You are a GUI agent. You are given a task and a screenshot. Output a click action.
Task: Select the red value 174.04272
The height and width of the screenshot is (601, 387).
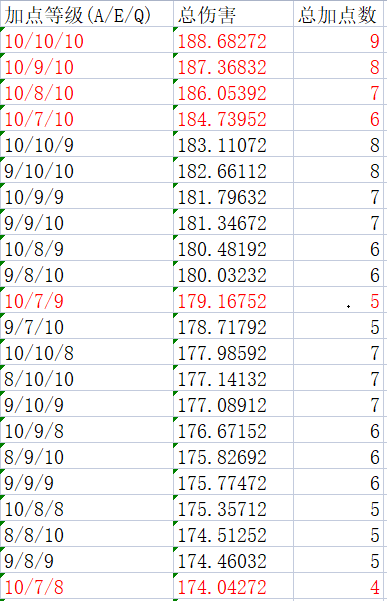[x=233, y=587]
